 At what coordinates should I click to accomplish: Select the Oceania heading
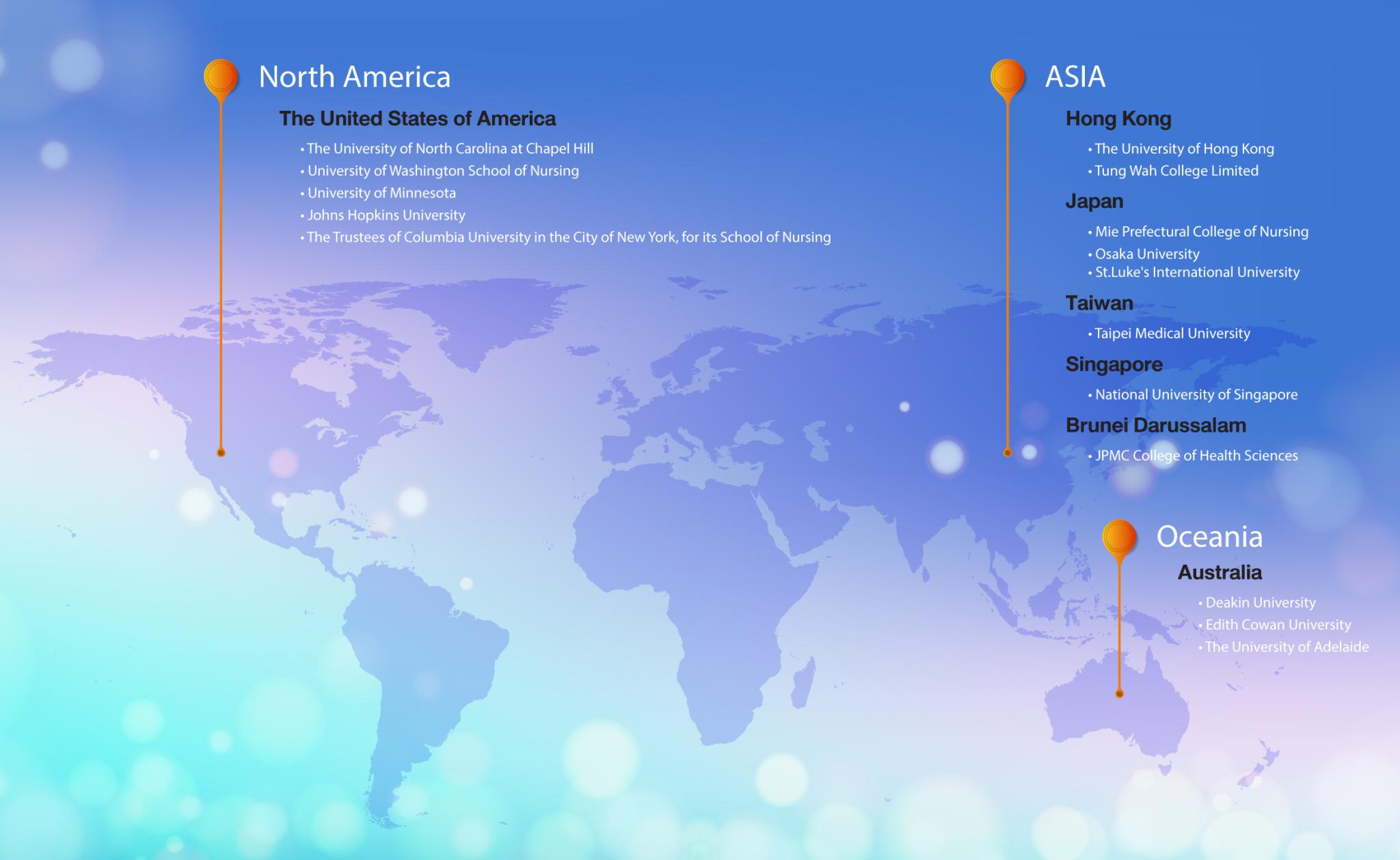[x=1209, y=537]
